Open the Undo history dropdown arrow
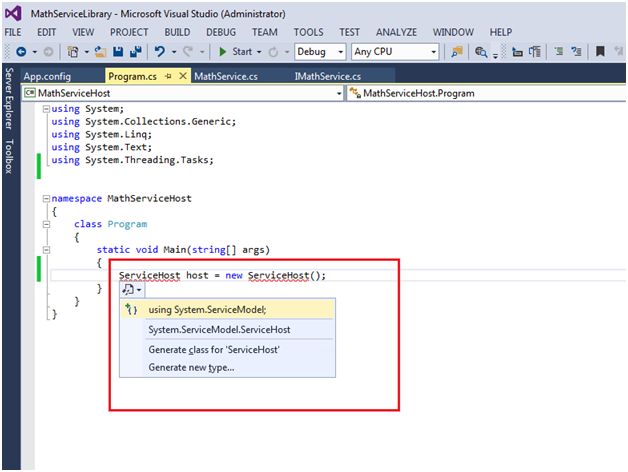The image size is (628, 472). coord(174,52)
